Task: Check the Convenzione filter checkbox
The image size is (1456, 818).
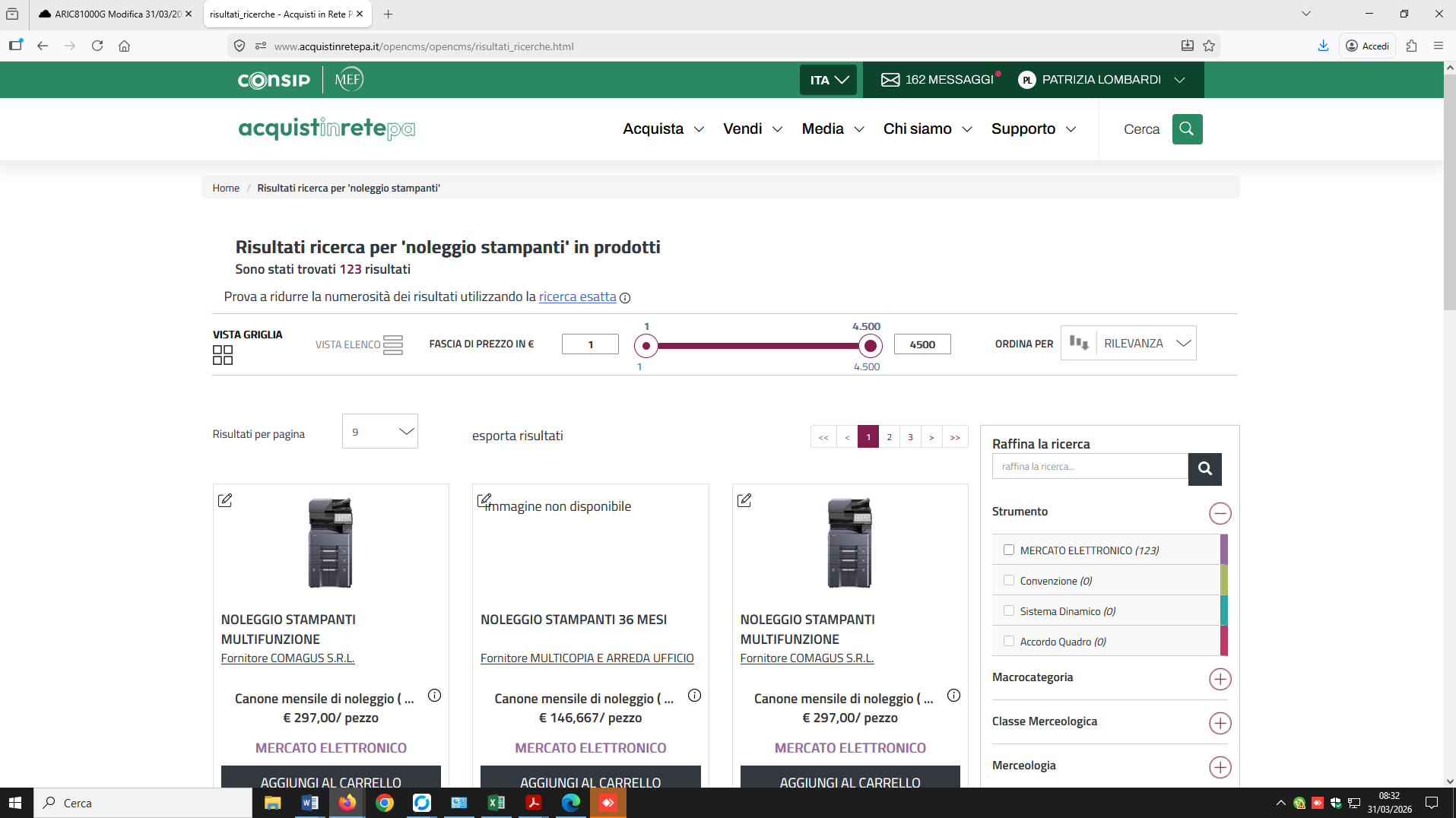Action: pos(1009,580)
